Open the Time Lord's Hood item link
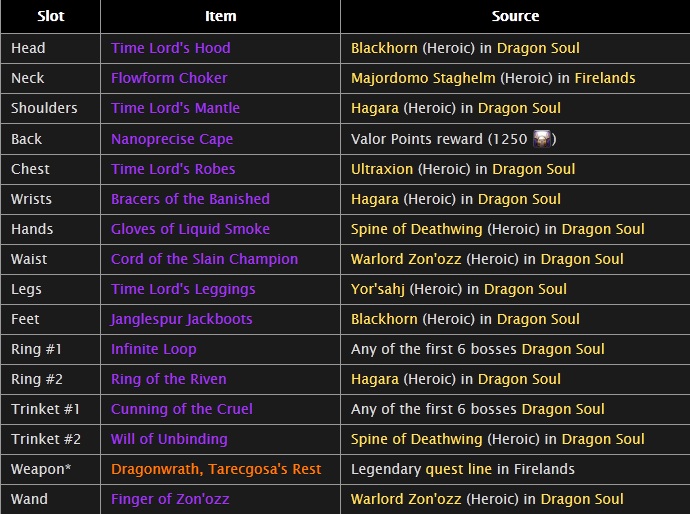 [x=171, y=48]
